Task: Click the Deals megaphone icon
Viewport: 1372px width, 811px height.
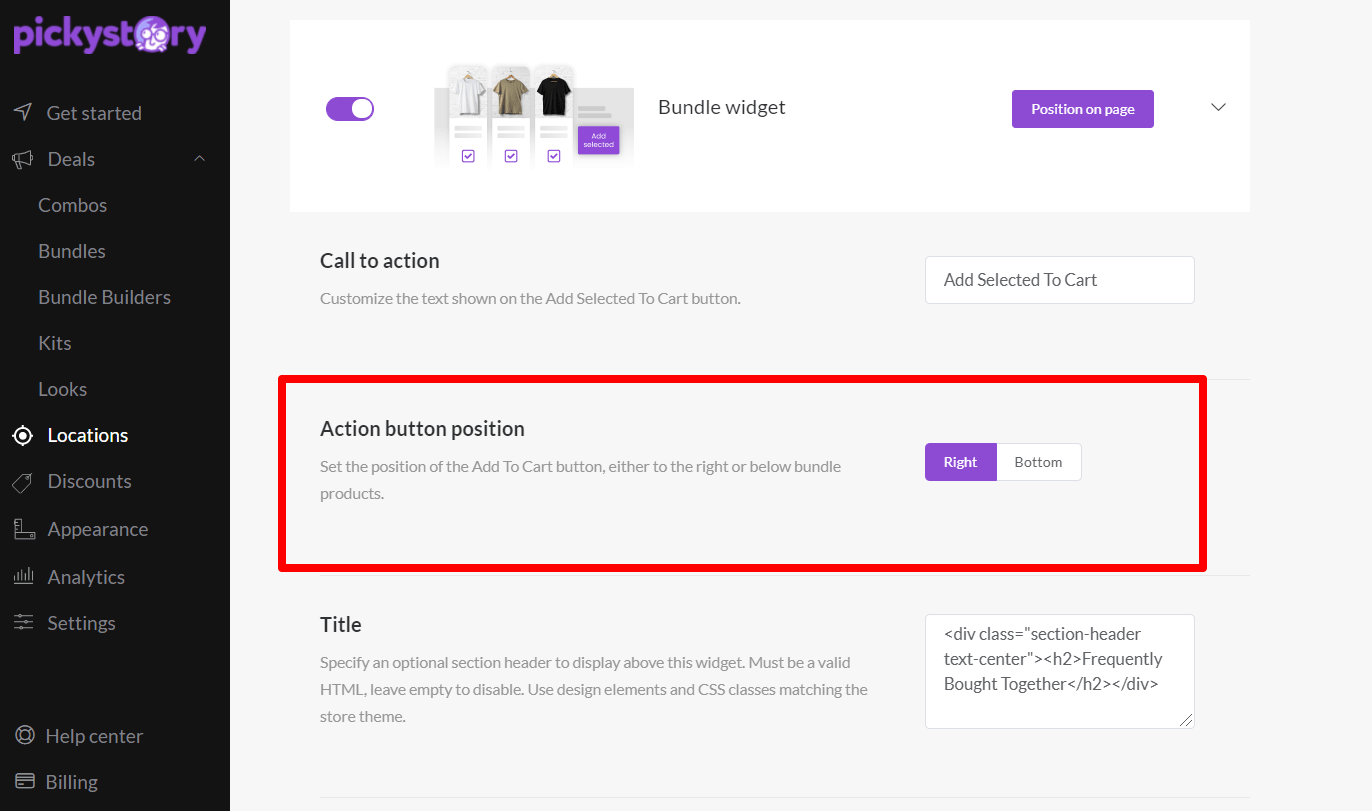Action: coord(23,159)
